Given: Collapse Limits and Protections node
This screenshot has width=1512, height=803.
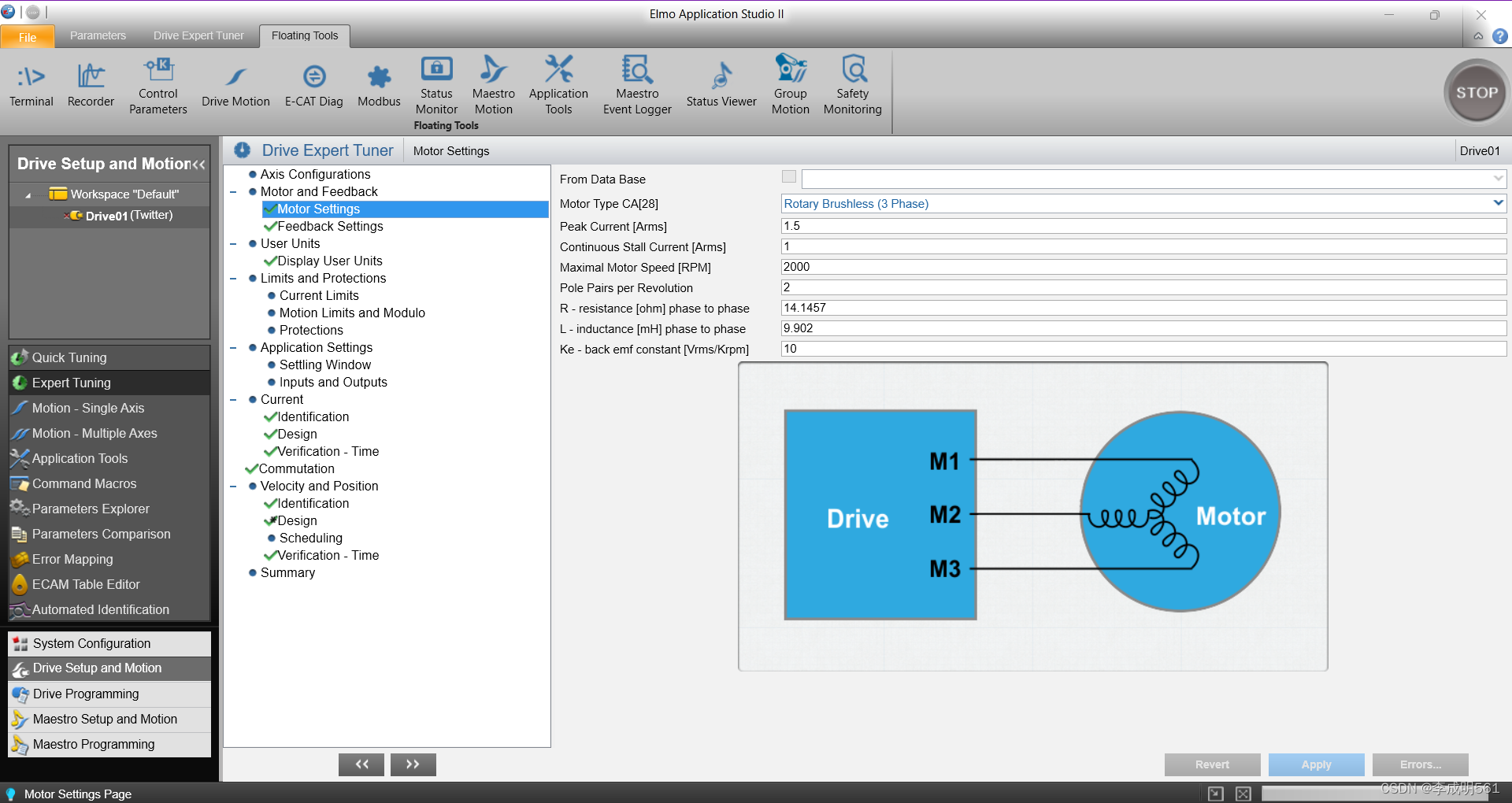Looking at the screenshot, I should (233, 279).
